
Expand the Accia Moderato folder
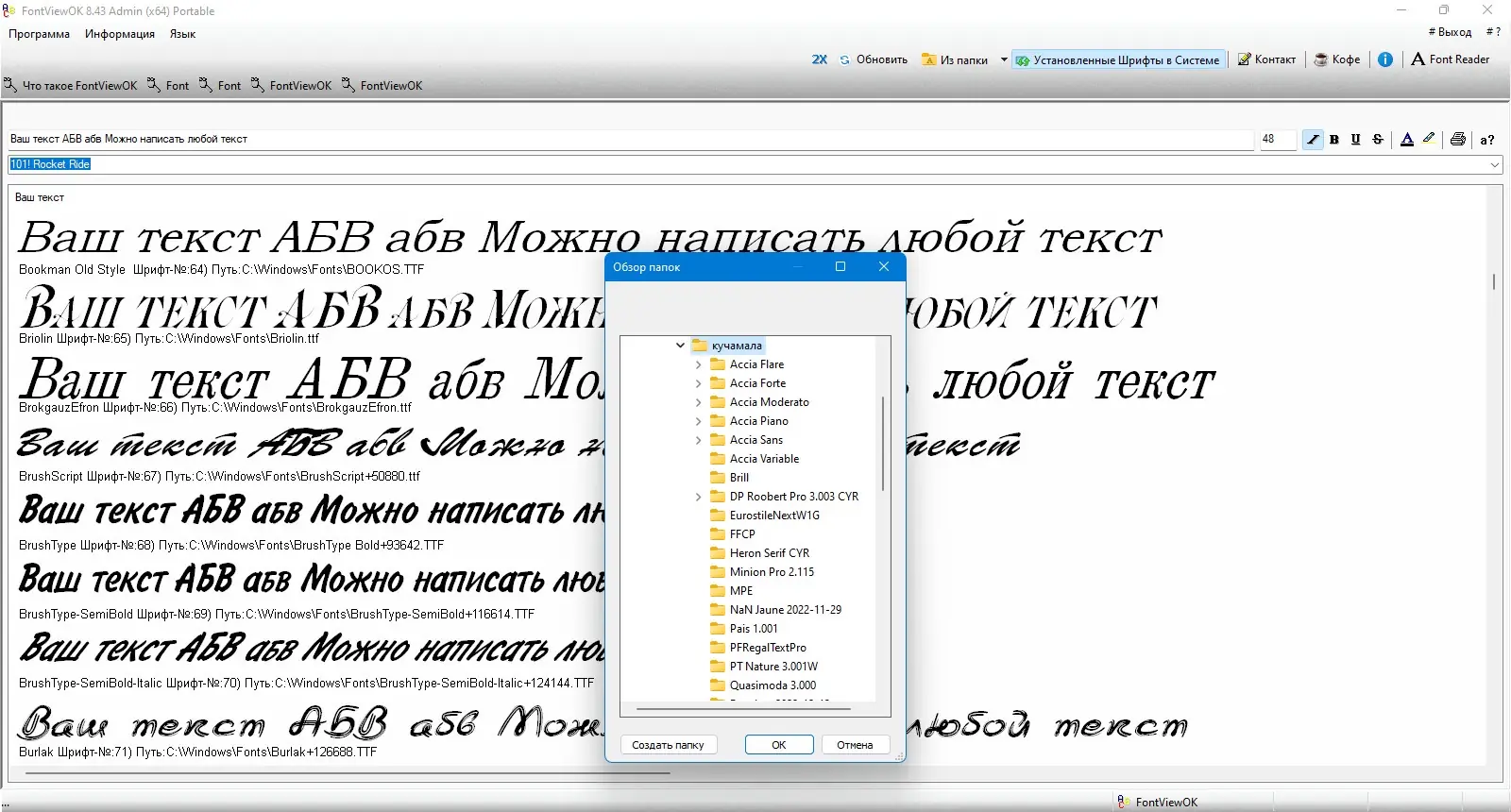[x=699, y=402]
